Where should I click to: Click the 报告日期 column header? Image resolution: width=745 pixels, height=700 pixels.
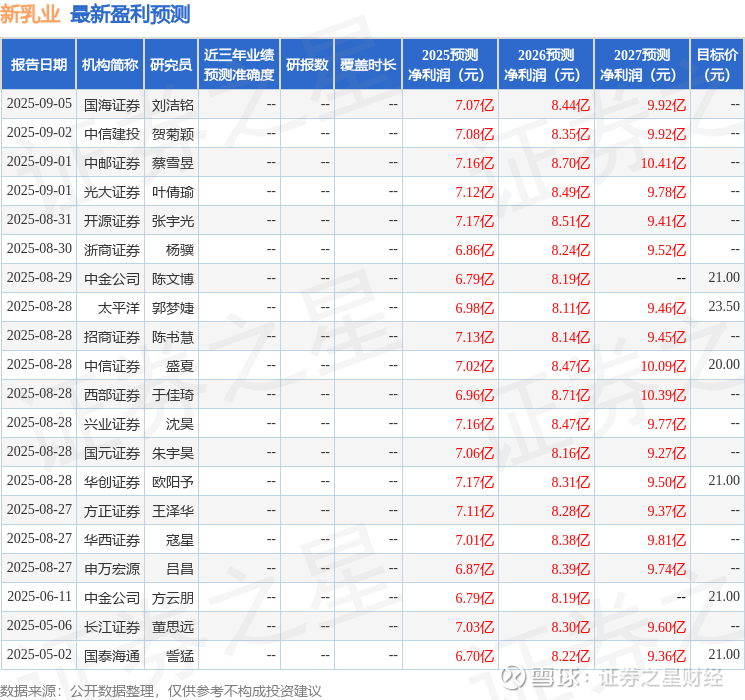(x=38, y=65)
